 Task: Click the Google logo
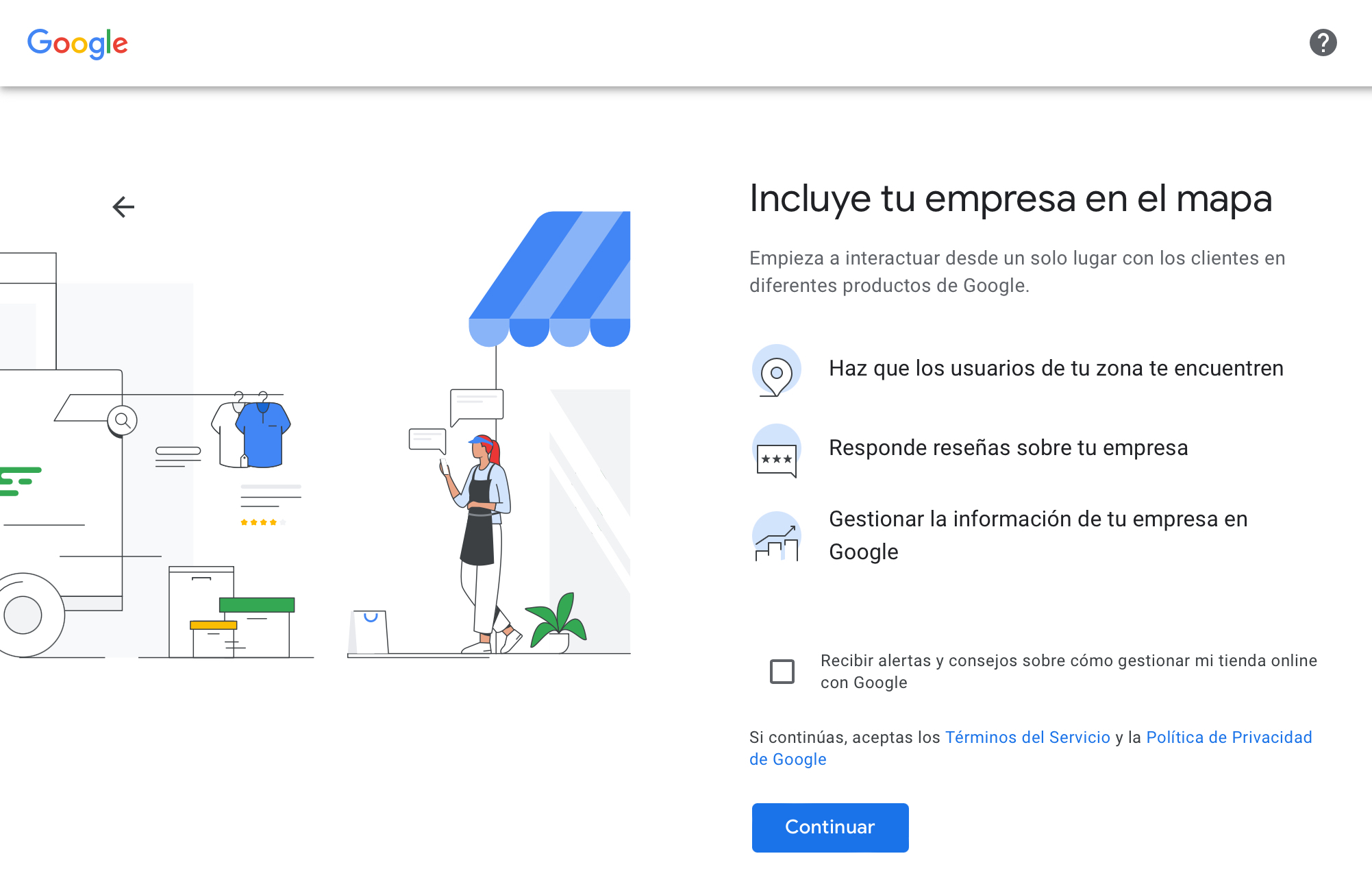click(77, 43)
